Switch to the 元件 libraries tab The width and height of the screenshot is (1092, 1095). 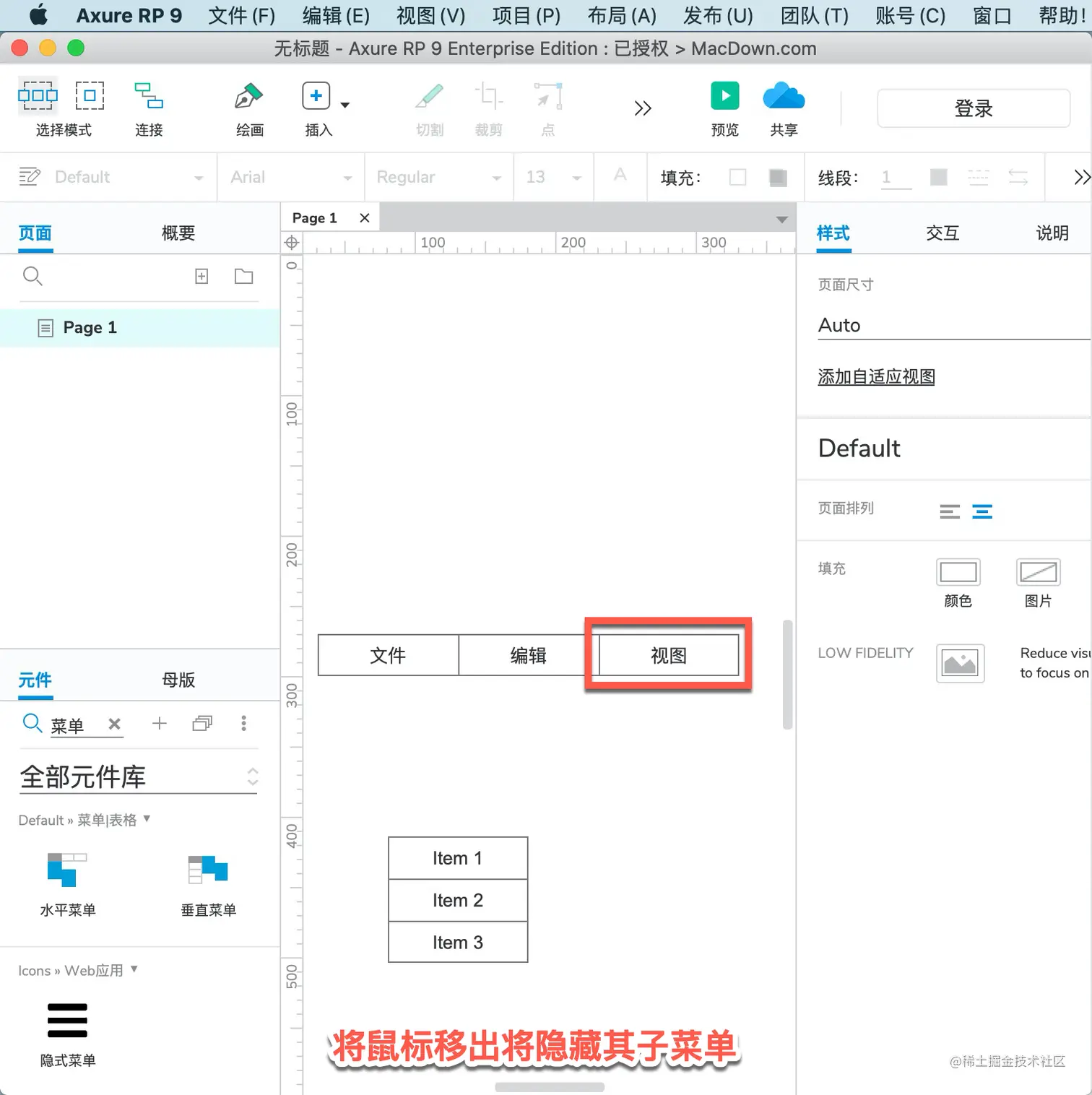pos(35,680)
